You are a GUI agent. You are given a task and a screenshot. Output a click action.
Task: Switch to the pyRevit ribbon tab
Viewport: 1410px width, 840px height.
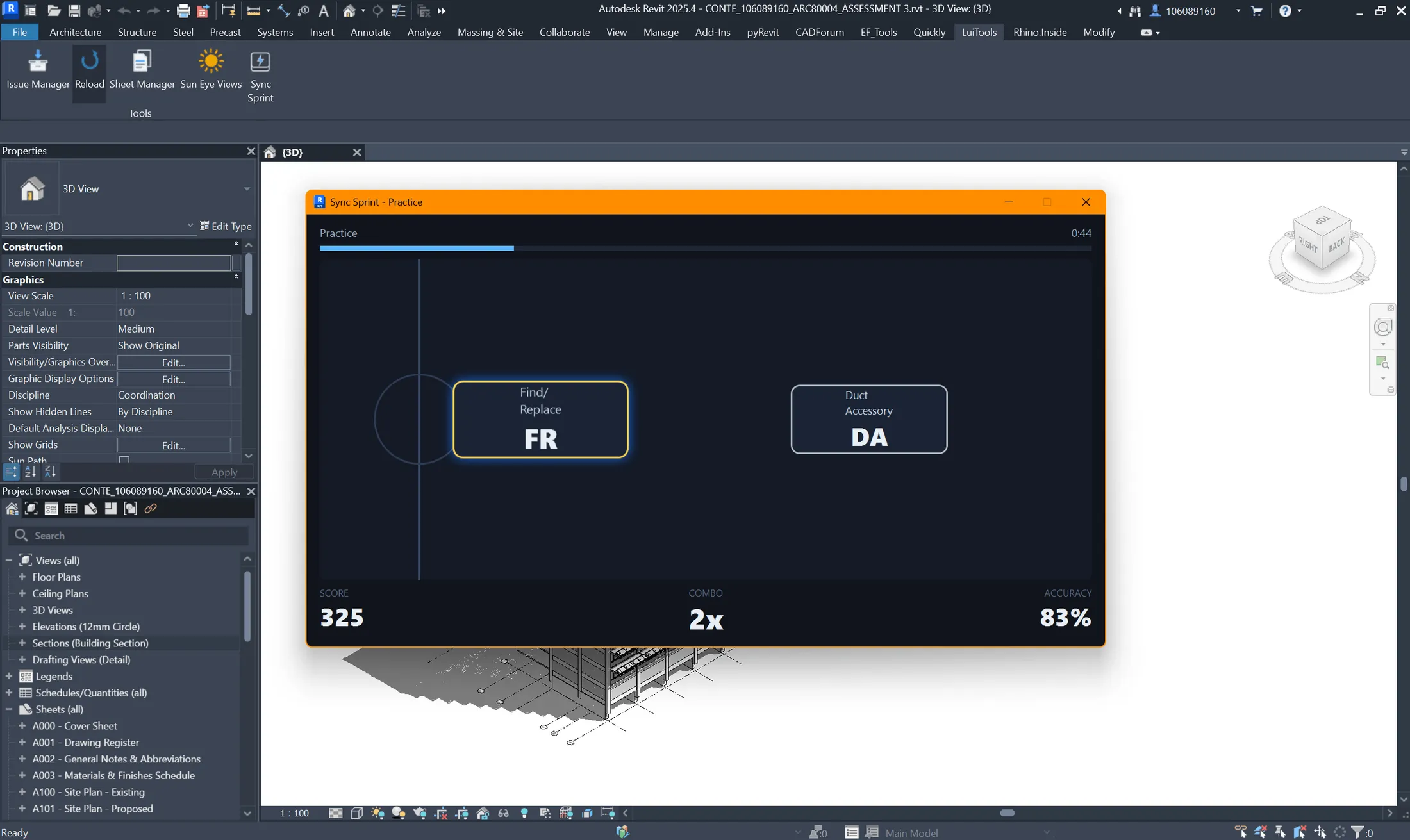[x=763, y=32]
